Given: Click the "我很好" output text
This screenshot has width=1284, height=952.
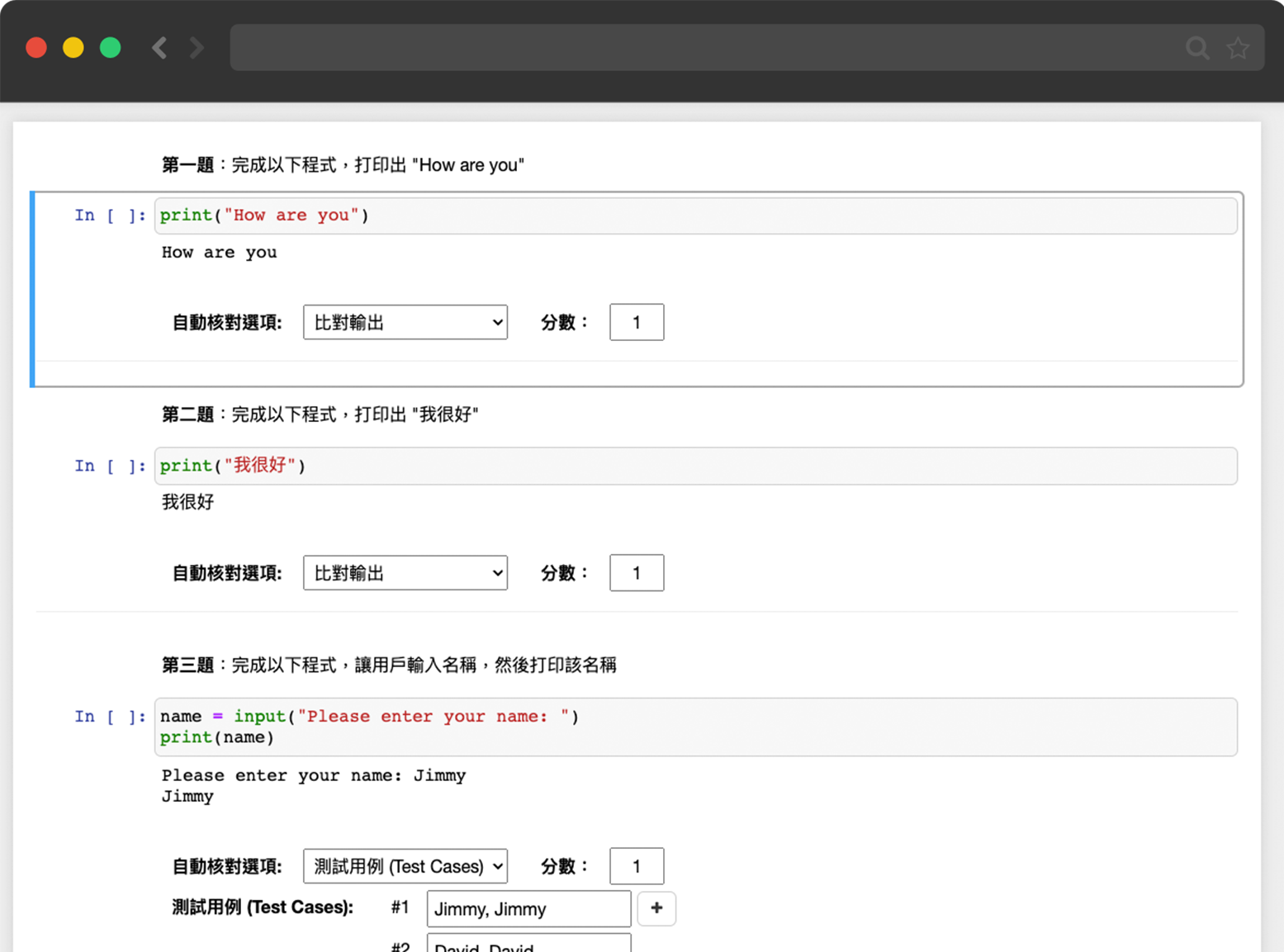Looking at the screenshot, I should [x=188, y=502].
